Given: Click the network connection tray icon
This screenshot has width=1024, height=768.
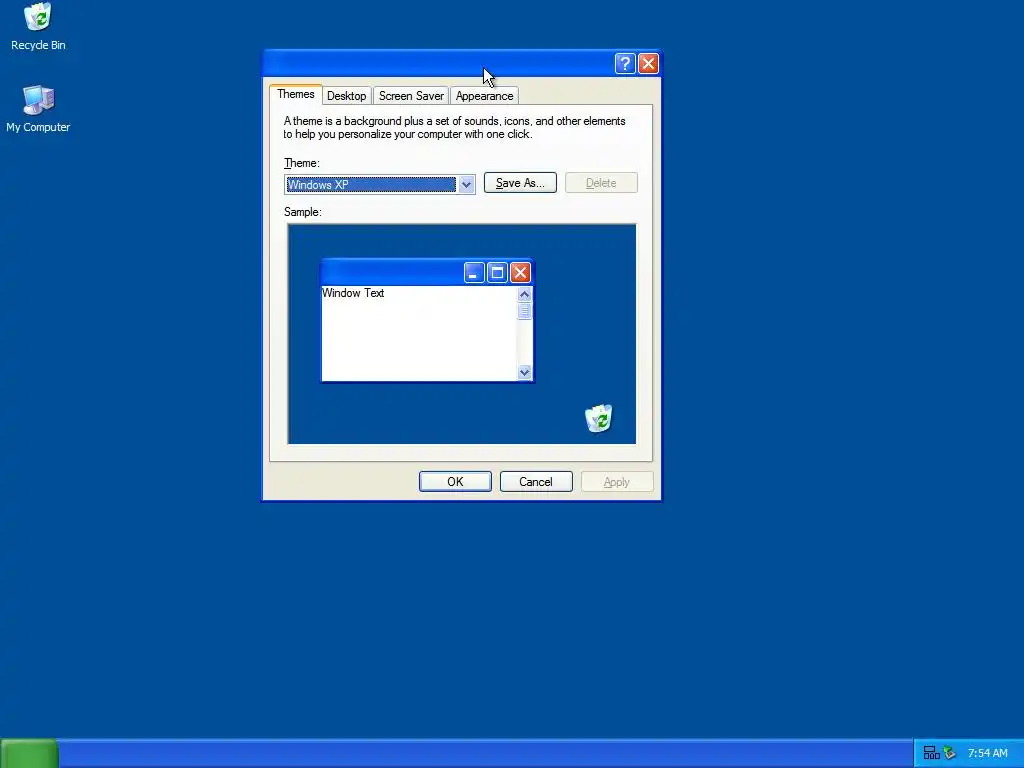Looking at the screenshot, I should point(931,753).
